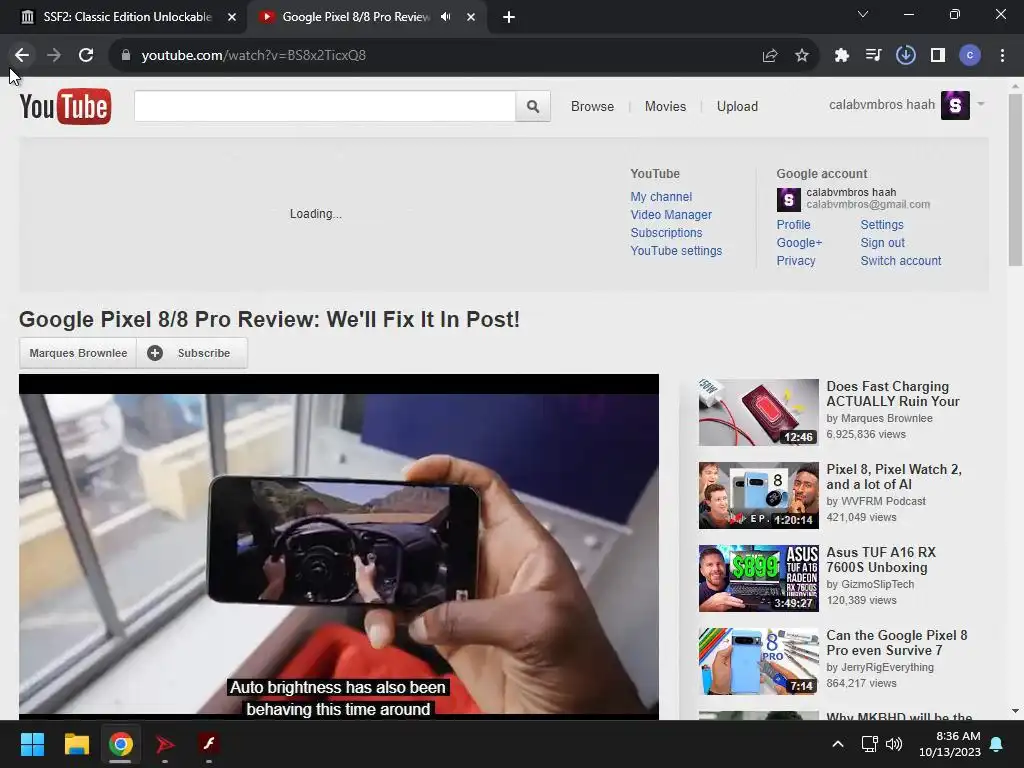Open Does Fast Charging video thumbnail
Viewport: 1024px width, 768px height.
tap(758, 412)
